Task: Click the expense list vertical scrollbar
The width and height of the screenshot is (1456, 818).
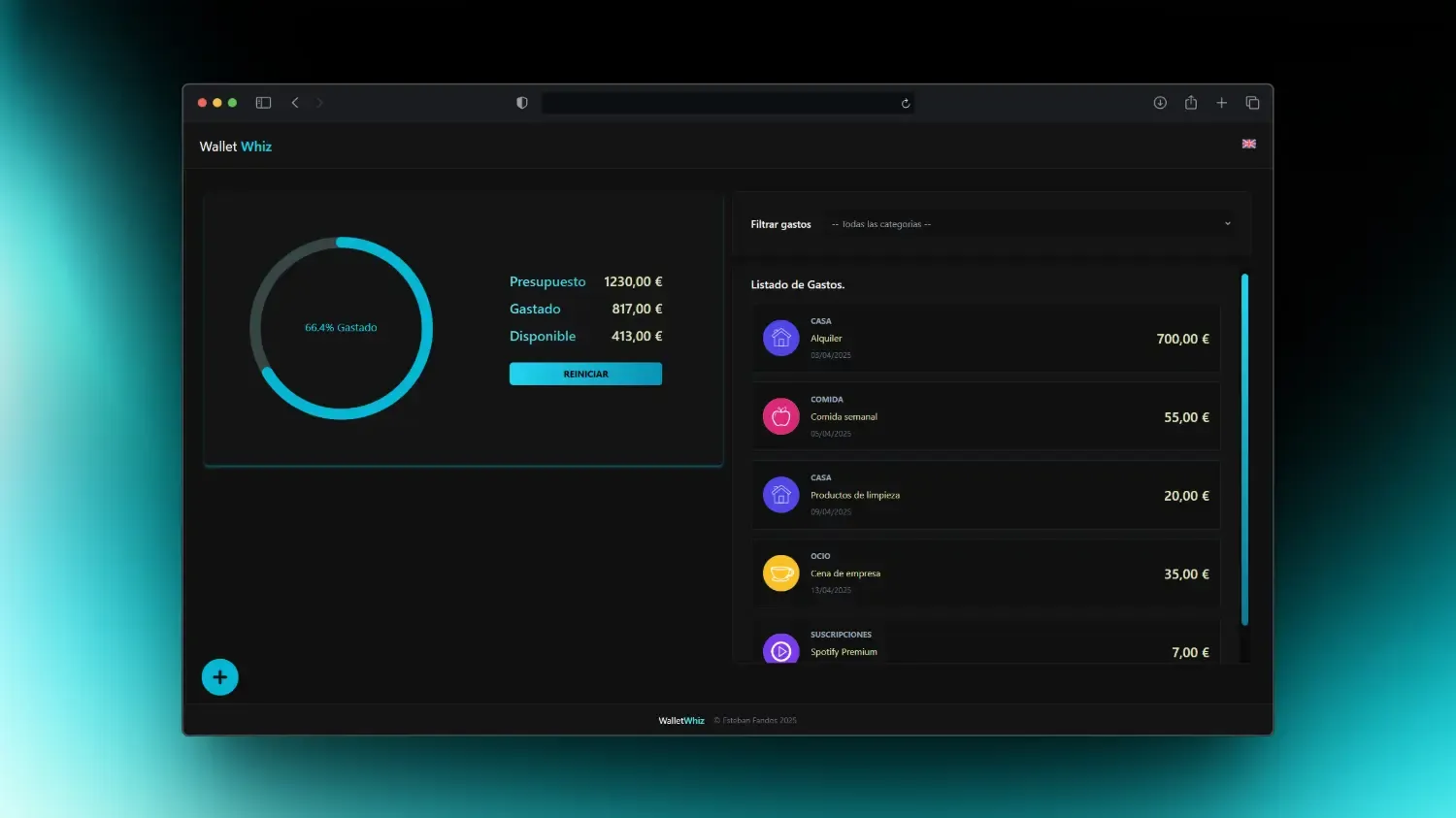Action: tap(1244, 448)
